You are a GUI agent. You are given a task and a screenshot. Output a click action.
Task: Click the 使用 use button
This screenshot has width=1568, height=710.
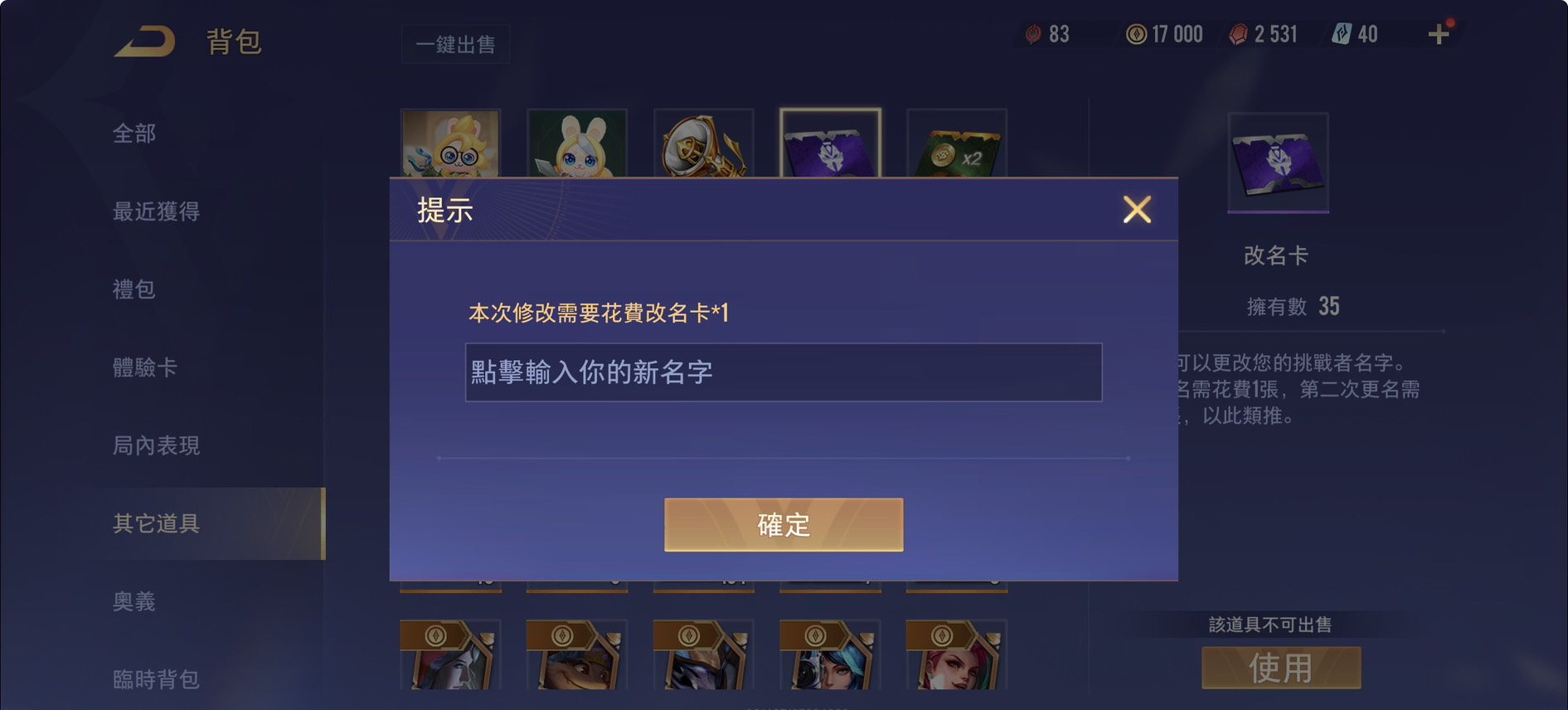(1281, 668)
